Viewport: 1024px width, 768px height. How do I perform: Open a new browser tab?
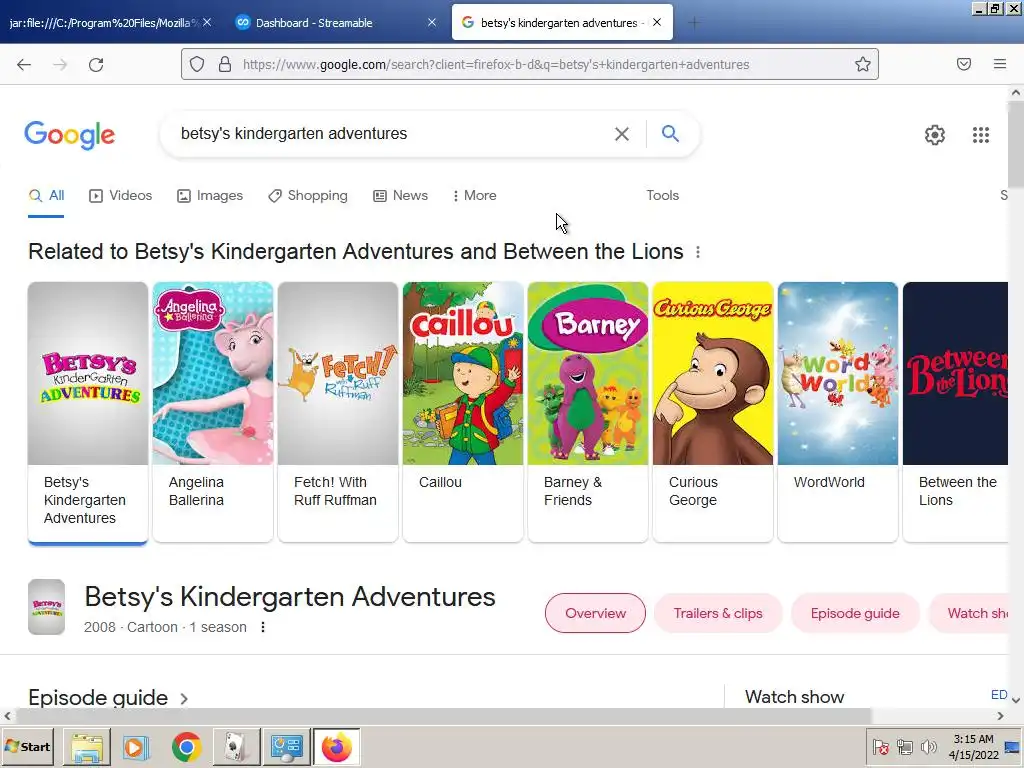point(694,23)
